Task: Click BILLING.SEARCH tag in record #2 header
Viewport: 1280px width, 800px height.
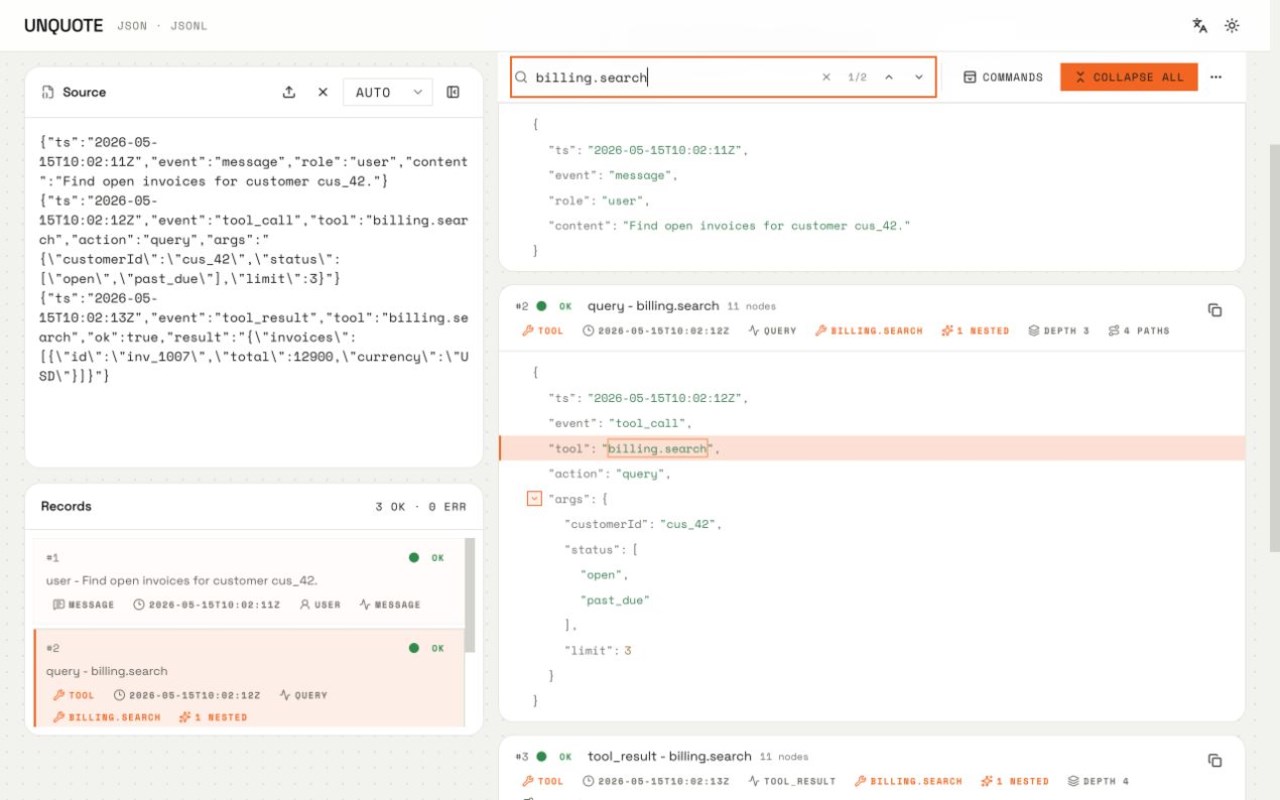Action: coord(869,331)
